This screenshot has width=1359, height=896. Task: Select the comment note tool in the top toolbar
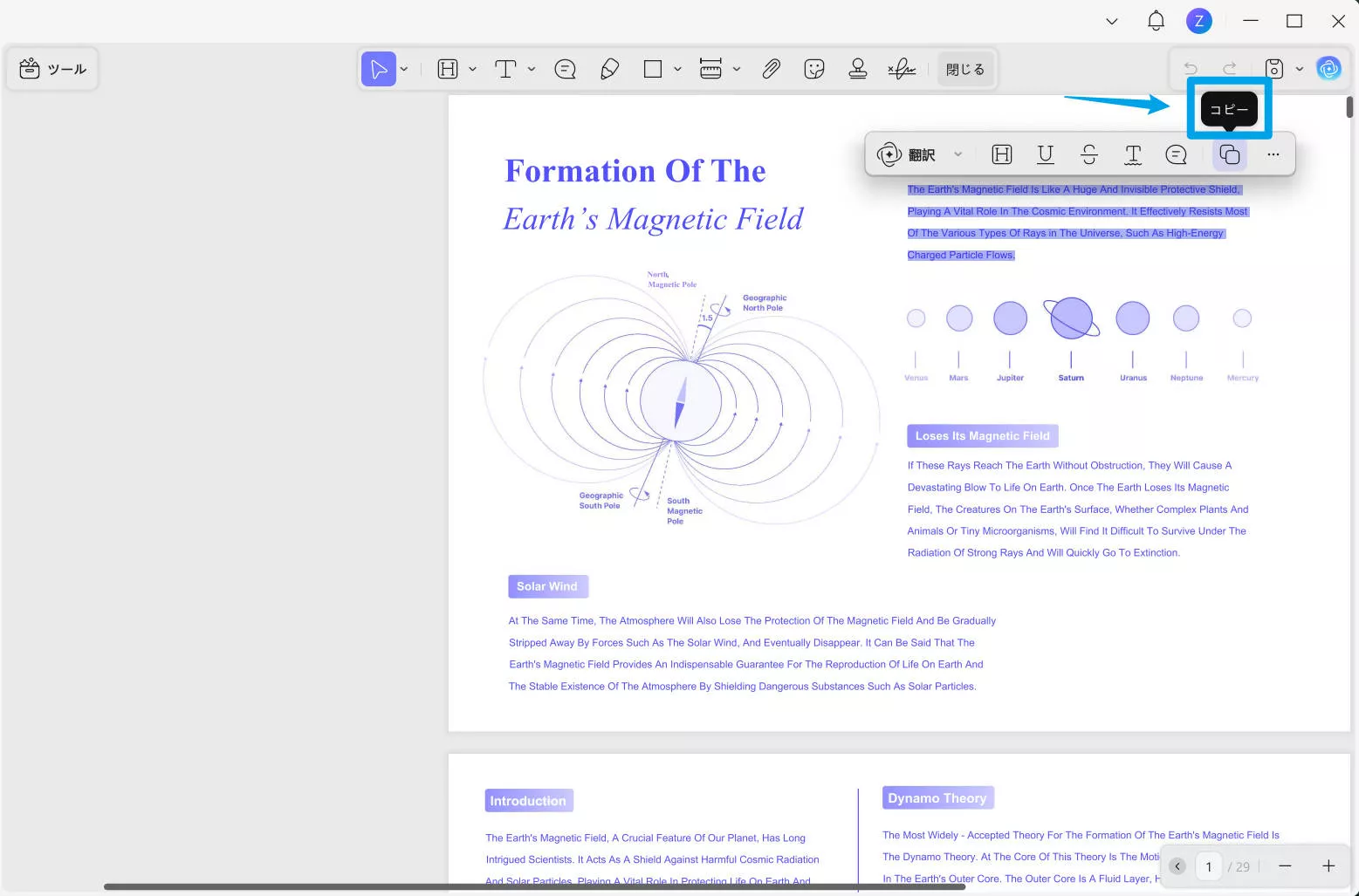point(566,69)
